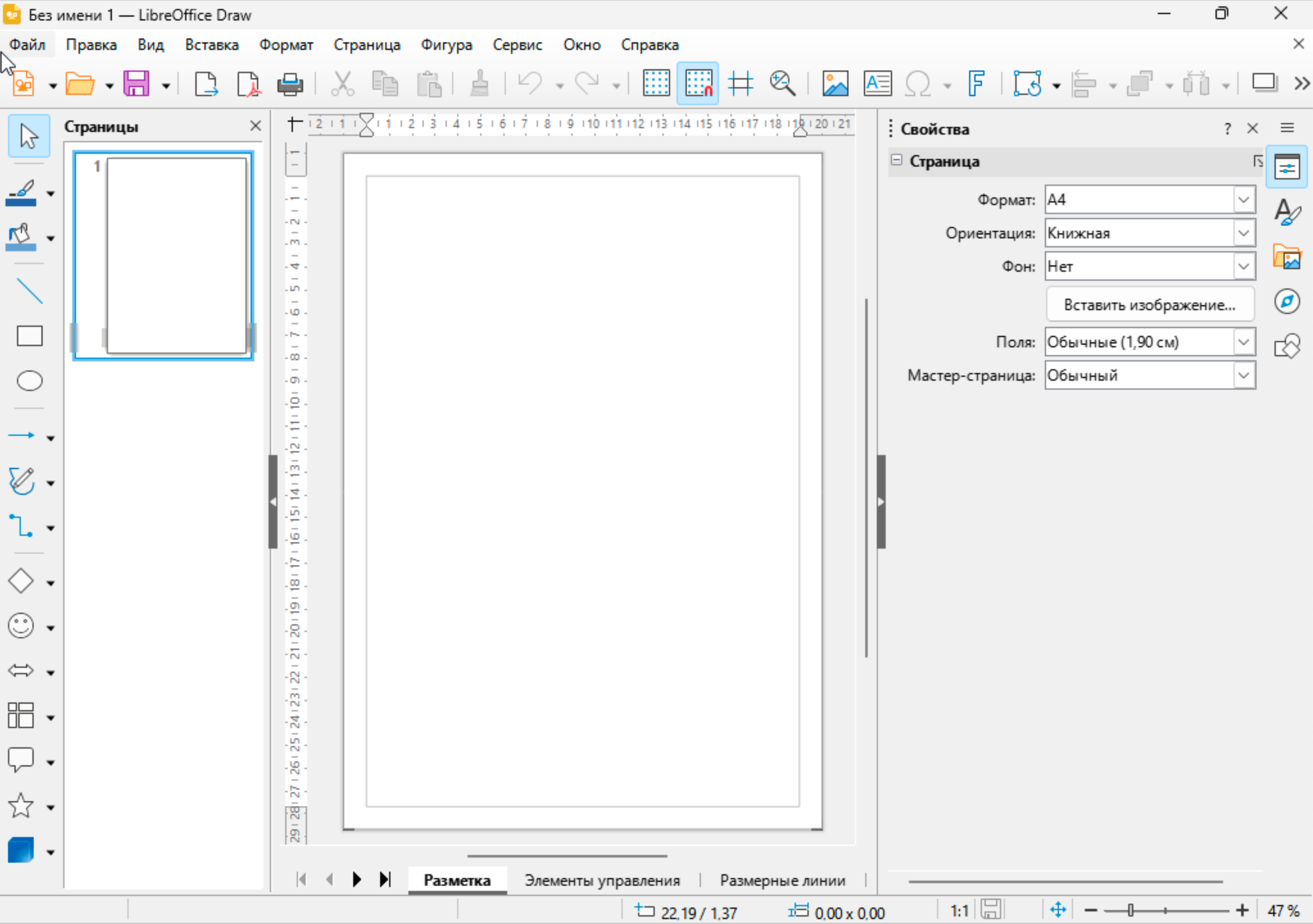
Task: Select the Block Arrows tool
Action: (22, 671)
